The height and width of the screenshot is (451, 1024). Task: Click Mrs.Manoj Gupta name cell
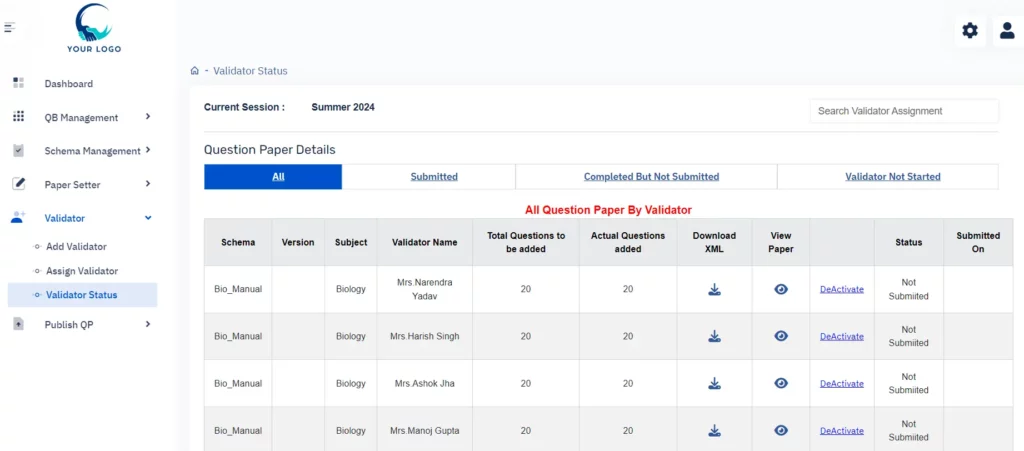(424, 430)
